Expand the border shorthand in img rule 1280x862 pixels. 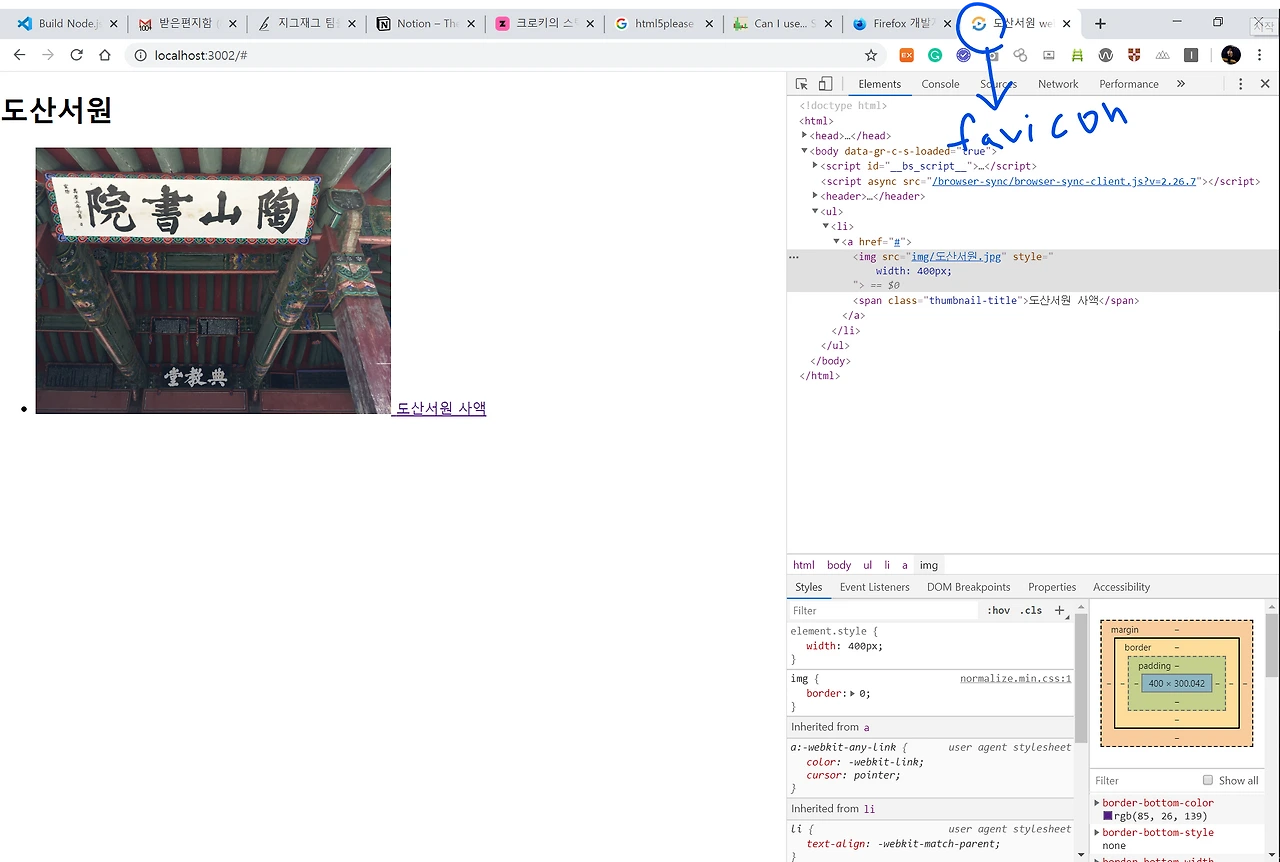pos(853,693)
